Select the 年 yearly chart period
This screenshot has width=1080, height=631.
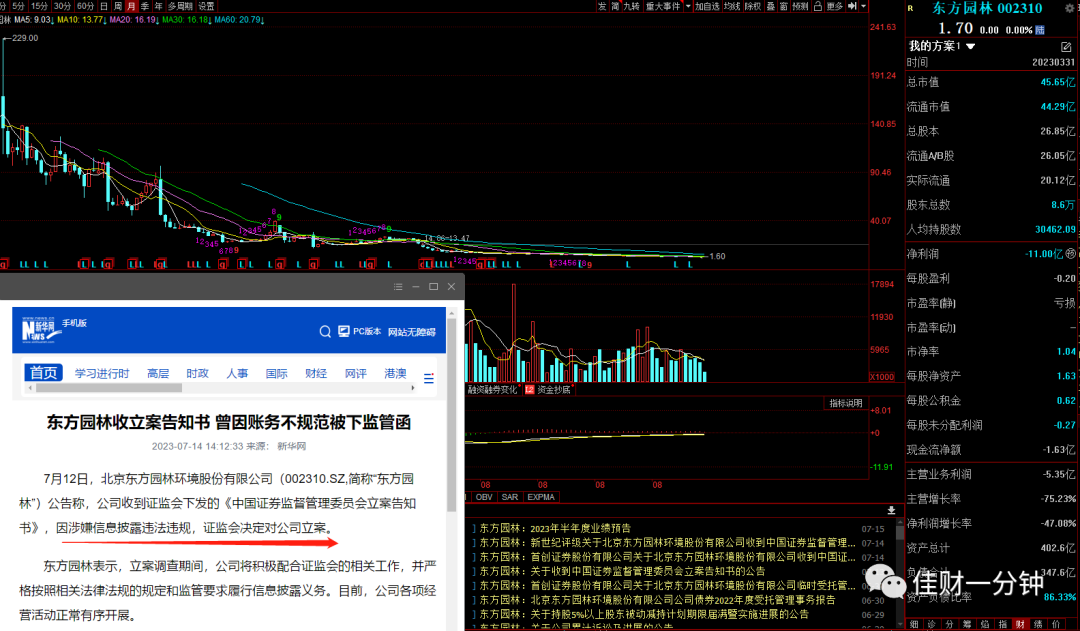[158, 6]
